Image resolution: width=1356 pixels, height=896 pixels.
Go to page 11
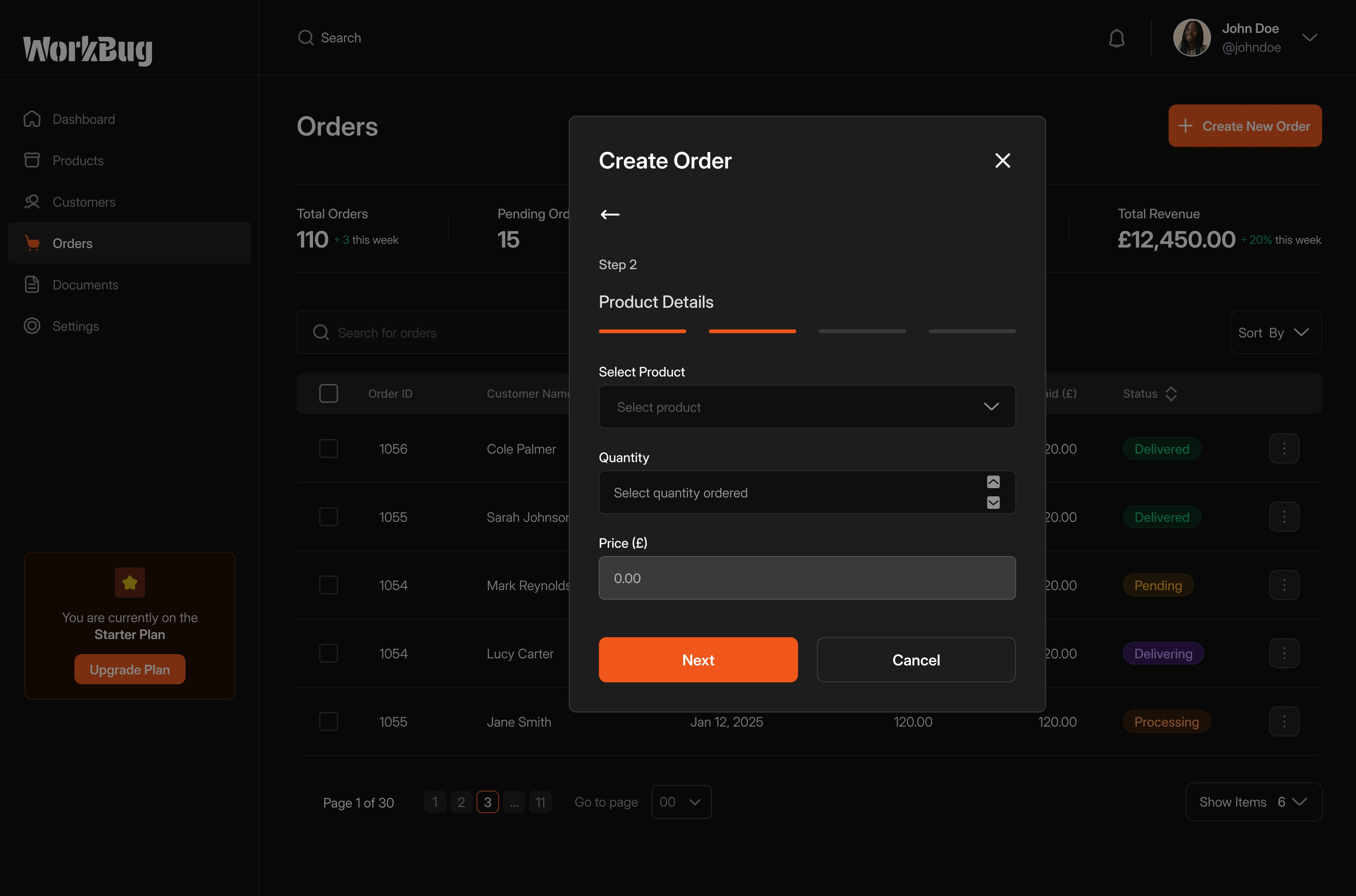point(540,802)
